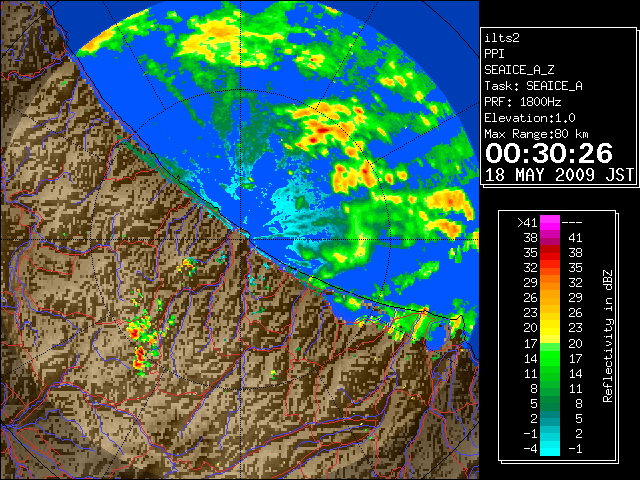
Task: Click the "-1" label right of the bottom cyan swatch
Action: pyautogui.click(x=575, y=448)
